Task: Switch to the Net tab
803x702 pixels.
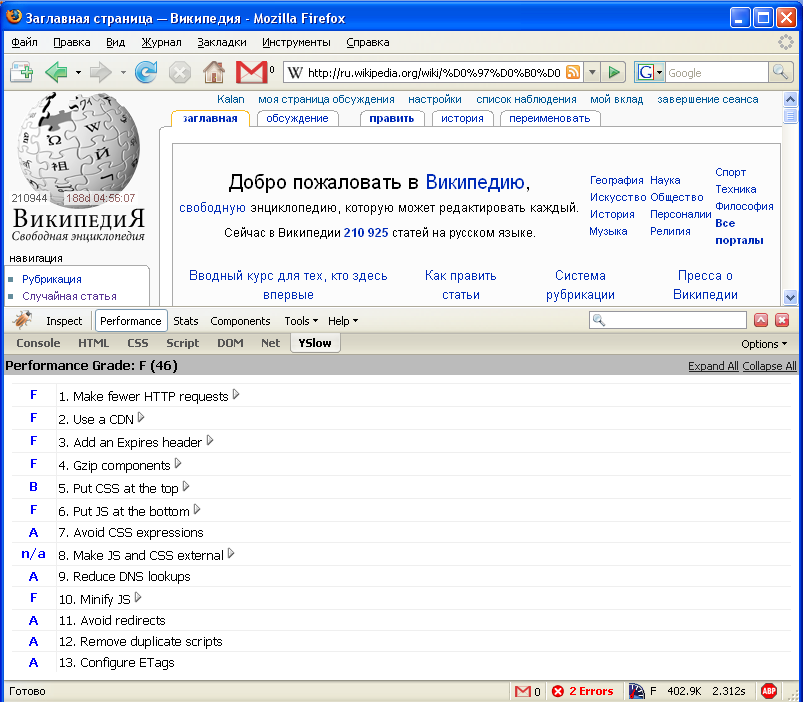Action: click(270, 343)
